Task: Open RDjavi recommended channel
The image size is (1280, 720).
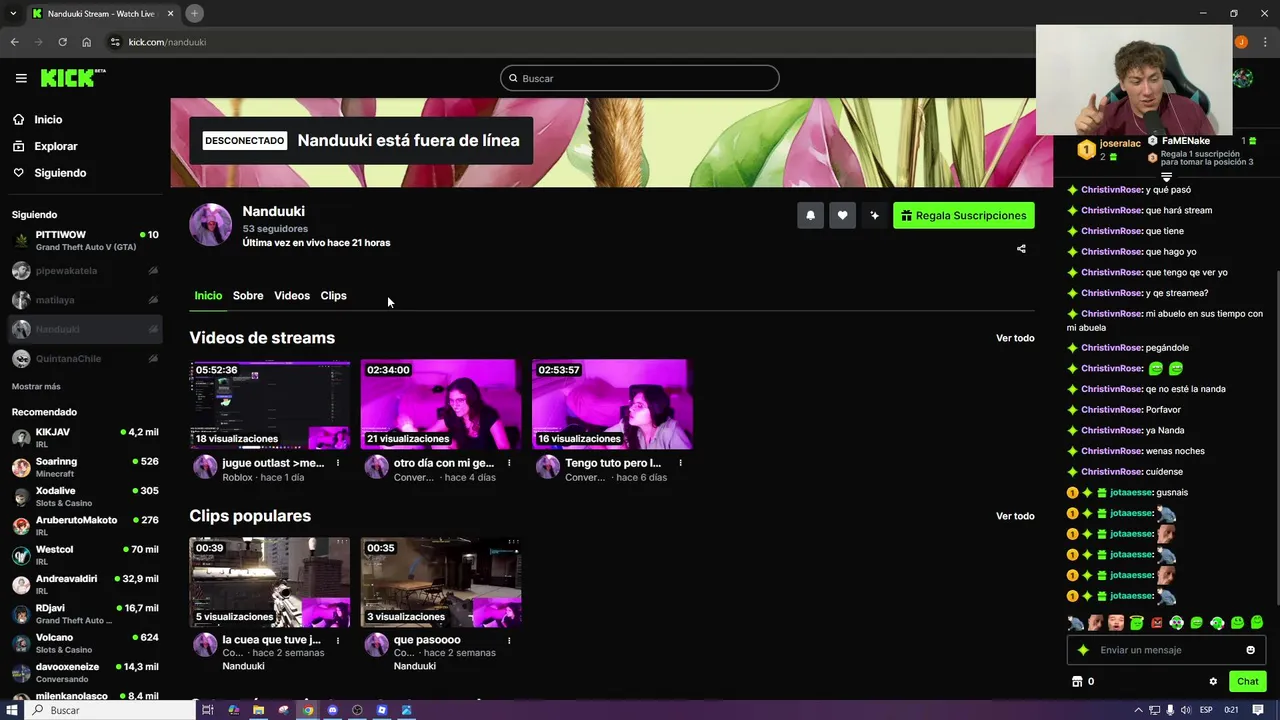Action: pyautogui.click(x=85, y=614)
